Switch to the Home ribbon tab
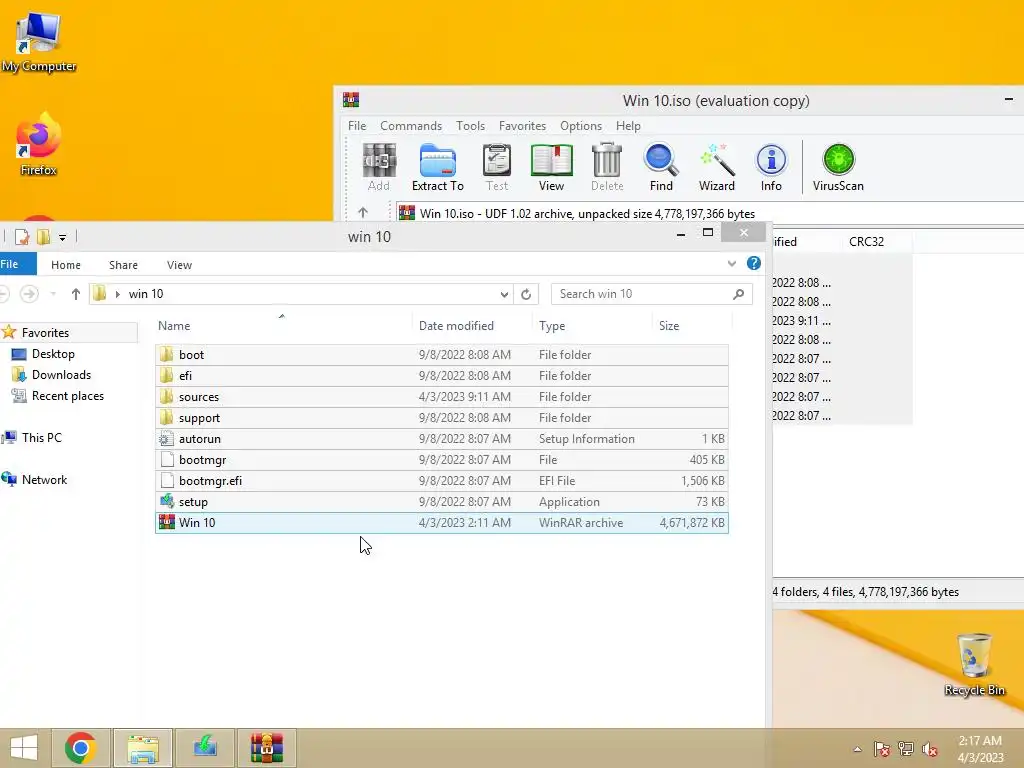This screenshot has height=768, width=1024. click(66, 265)
